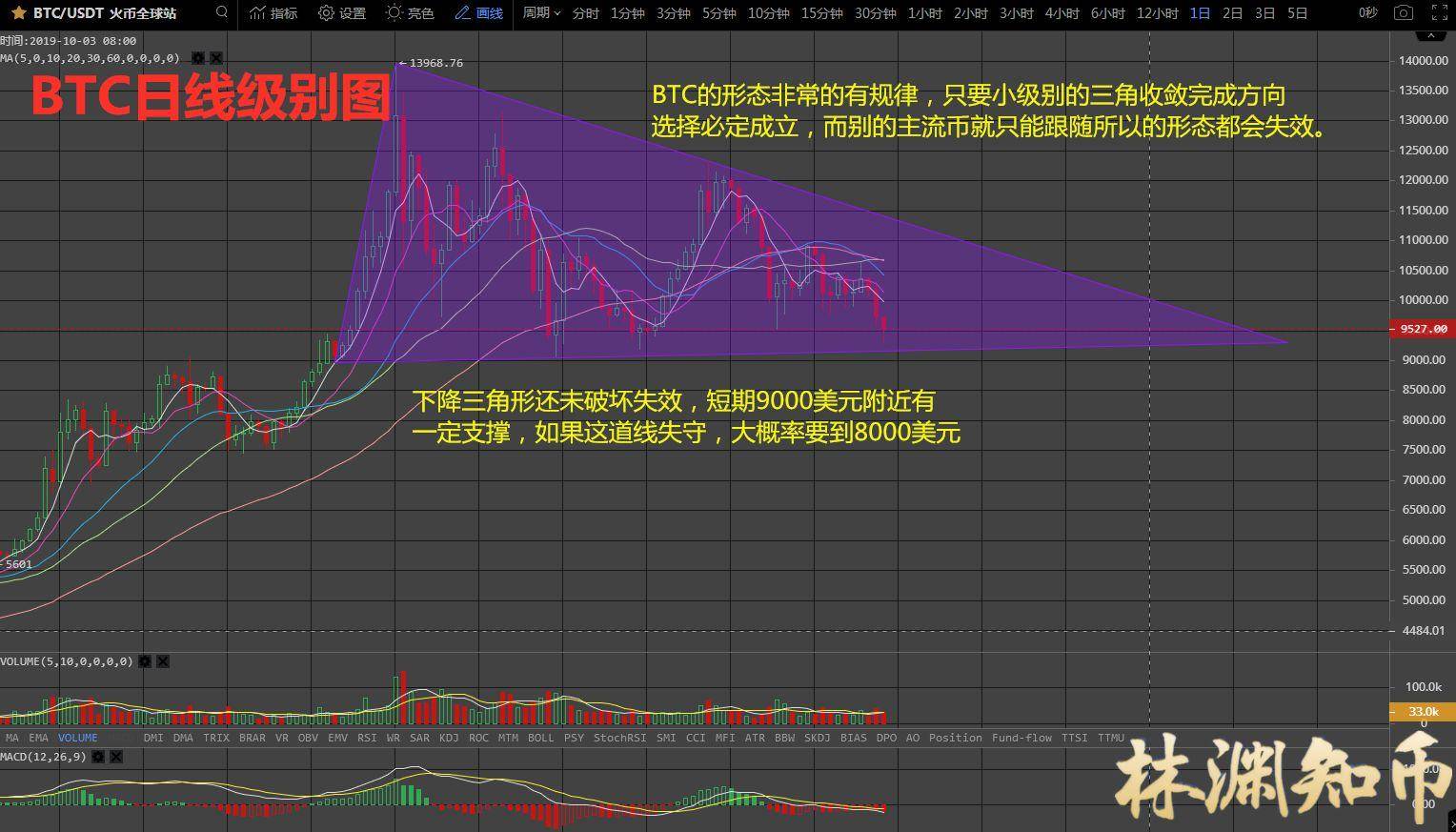Switch to 12小时 interval

coord(1157,13)
